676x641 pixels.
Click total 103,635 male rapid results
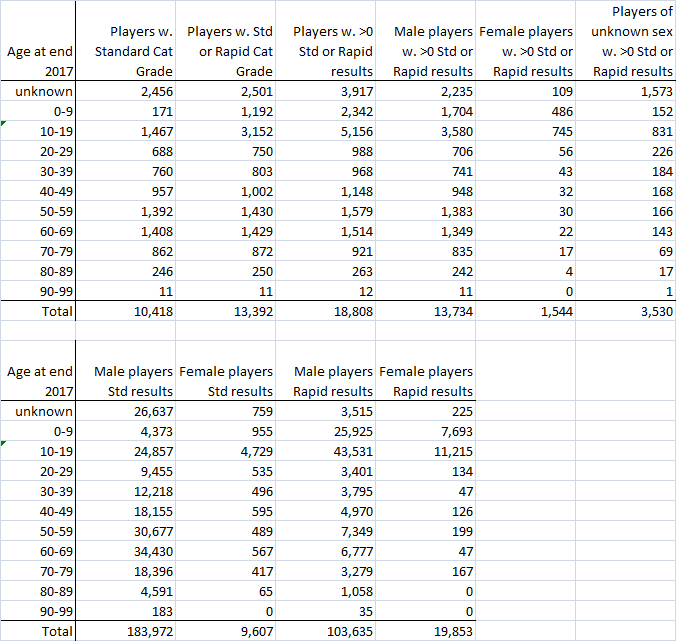[x=325, y=631]
